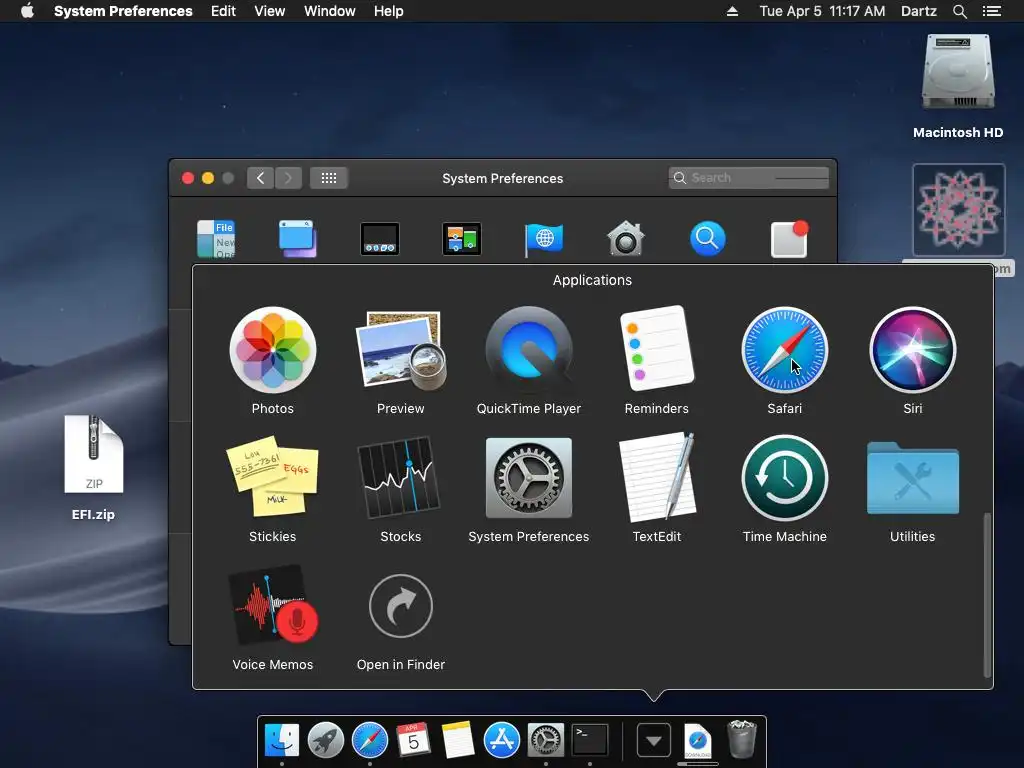The width and height of the screenshot is (1024, 768).
Task: Open the Downloads stack in the Dock
Action: click(x=697, y=741)
